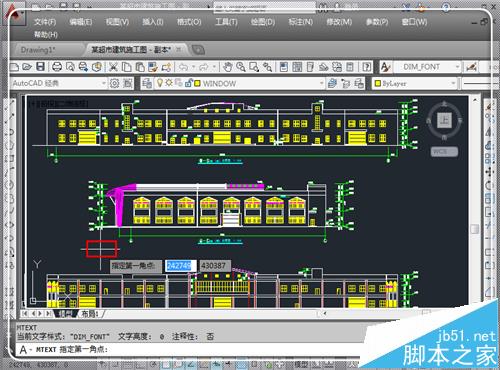
Task: Switch to the 布局1 layout tab
Action: pyautogui.click(x=90, y=314)
